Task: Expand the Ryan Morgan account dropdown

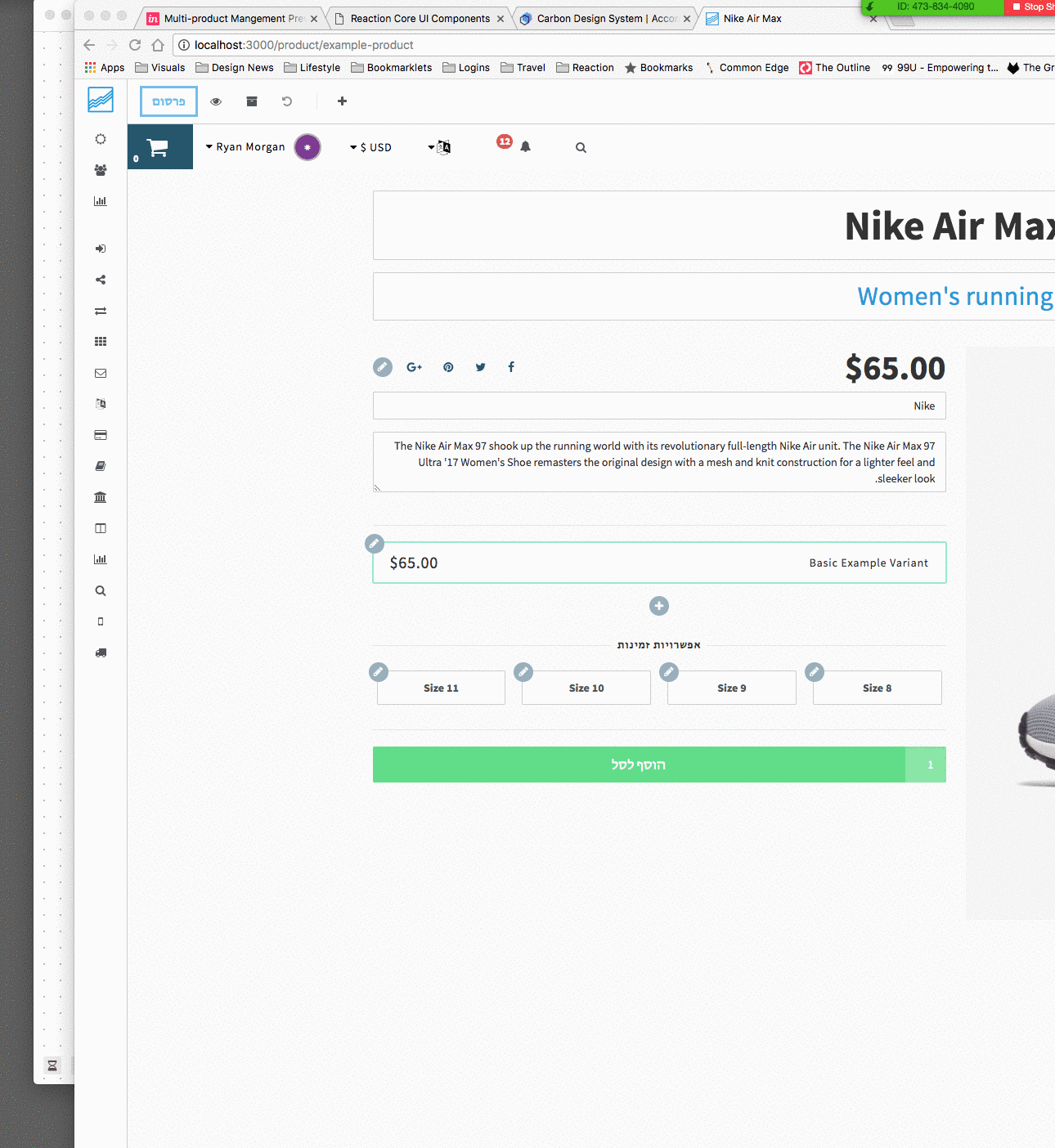Action: tap(245, 147)
